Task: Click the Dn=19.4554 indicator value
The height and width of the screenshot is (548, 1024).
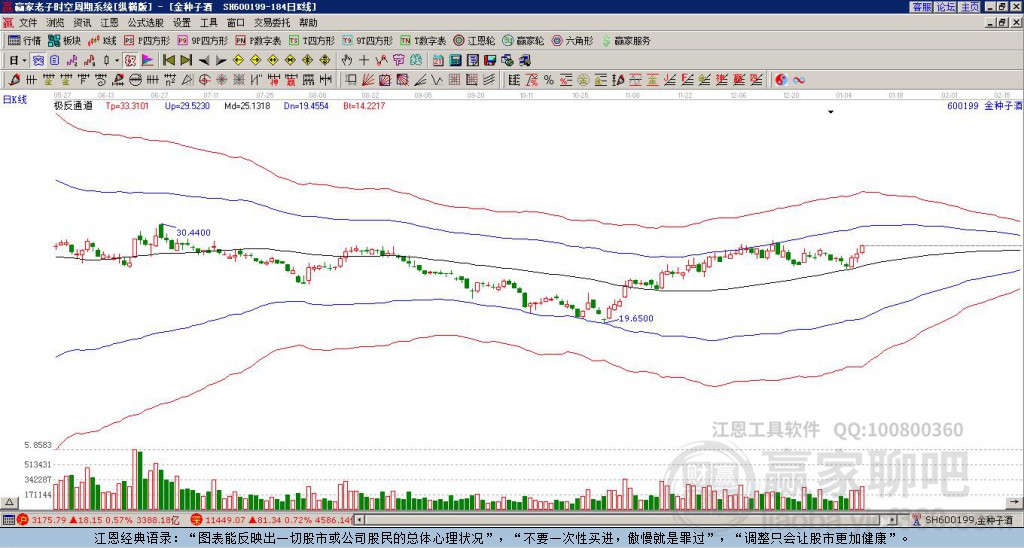Action: click(x=306, y=105)
